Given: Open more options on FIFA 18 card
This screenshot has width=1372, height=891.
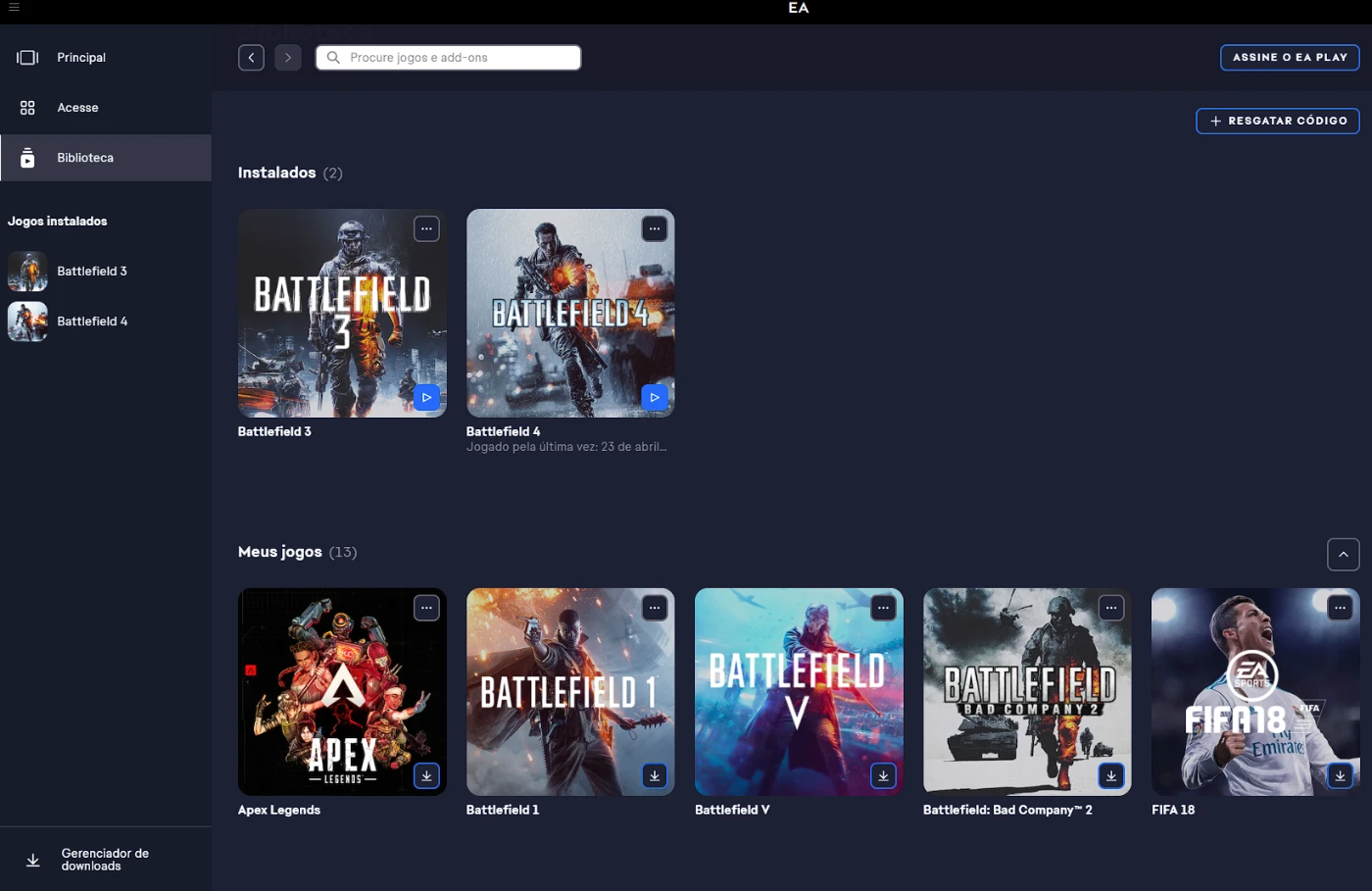Looking at the screenshot, I should tap(1340, 609).
